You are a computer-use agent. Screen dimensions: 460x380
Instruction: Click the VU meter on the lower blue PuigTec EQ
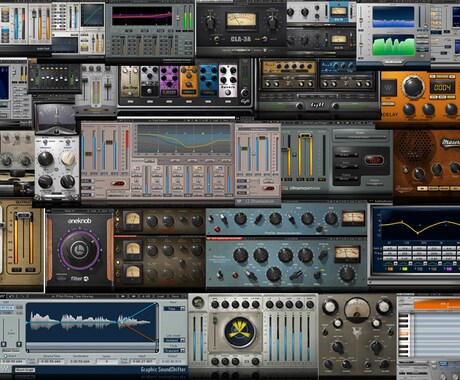(347, 254)
